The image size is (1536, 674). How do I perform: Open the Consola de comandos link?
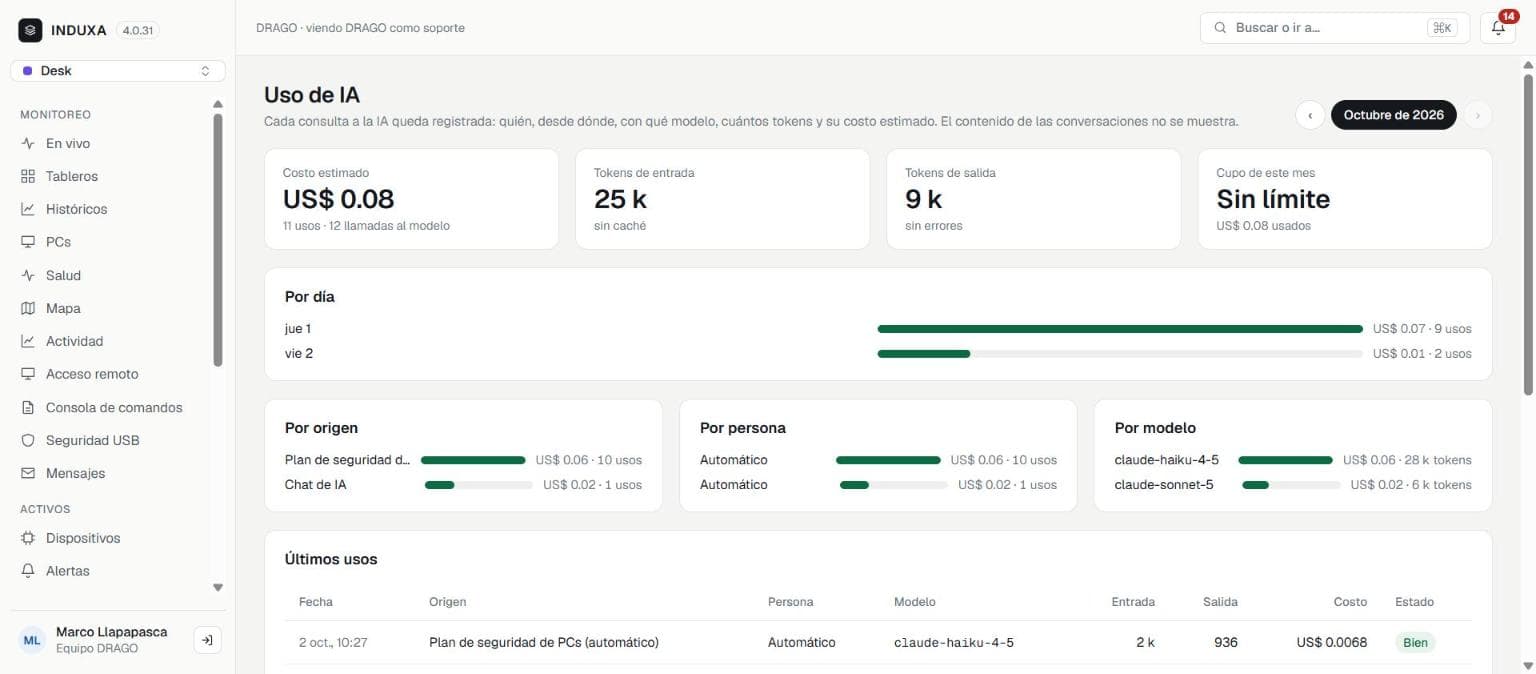[112, 408]
